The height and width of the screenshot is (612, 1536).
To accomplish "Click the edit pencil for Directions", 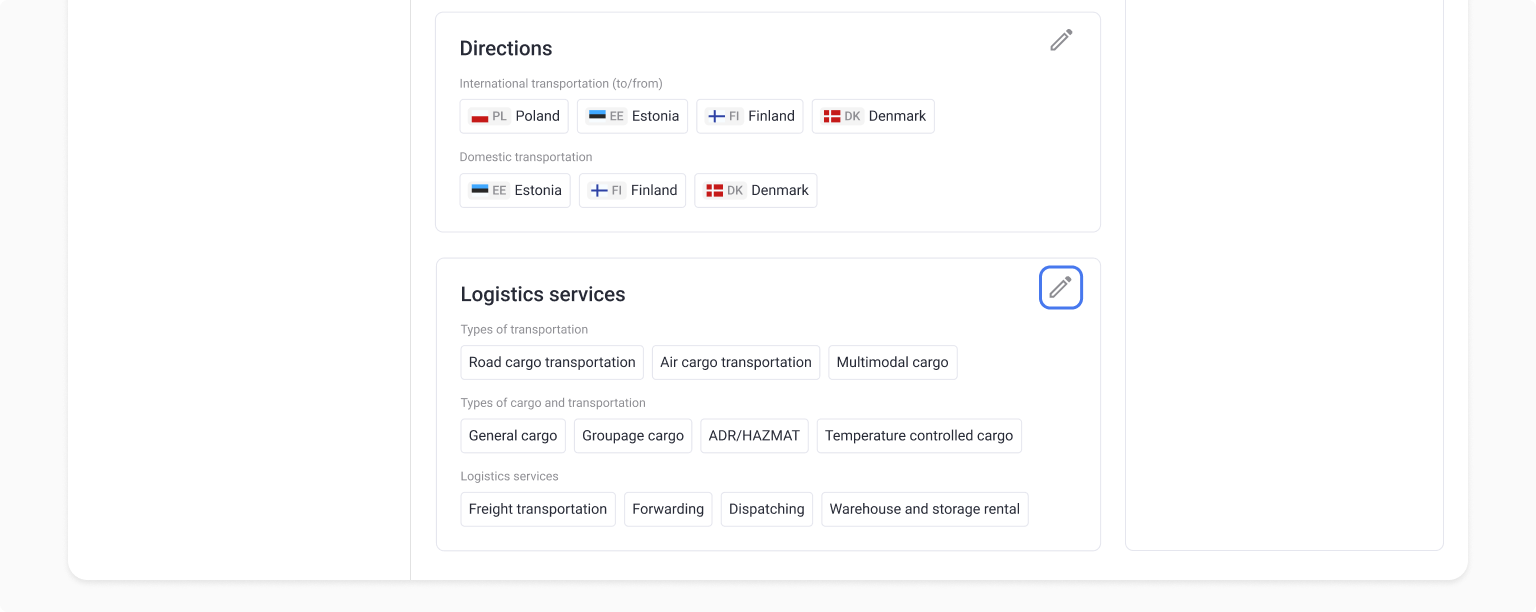I will [x=1061, y=40].
